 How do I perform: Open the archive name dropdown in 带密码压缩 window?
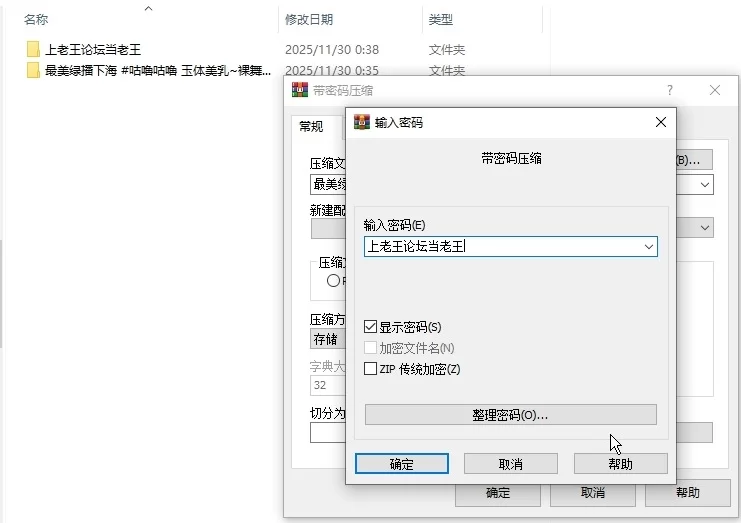(x=705, y=185)
